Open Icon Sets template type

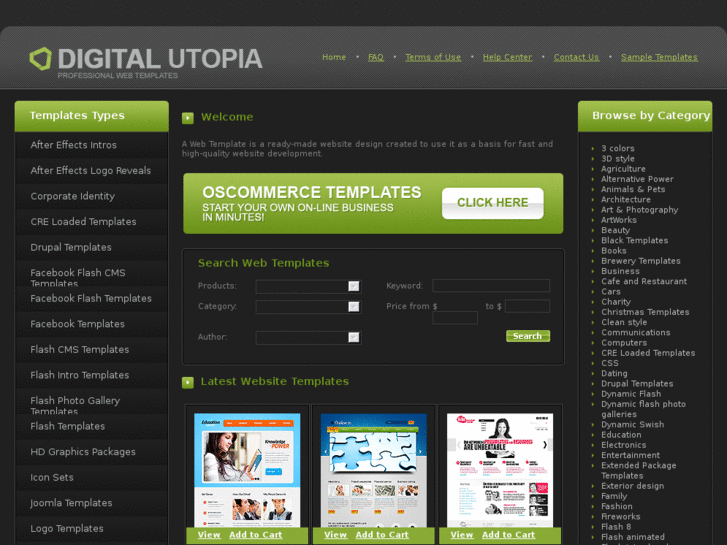(x=51, y=477)
